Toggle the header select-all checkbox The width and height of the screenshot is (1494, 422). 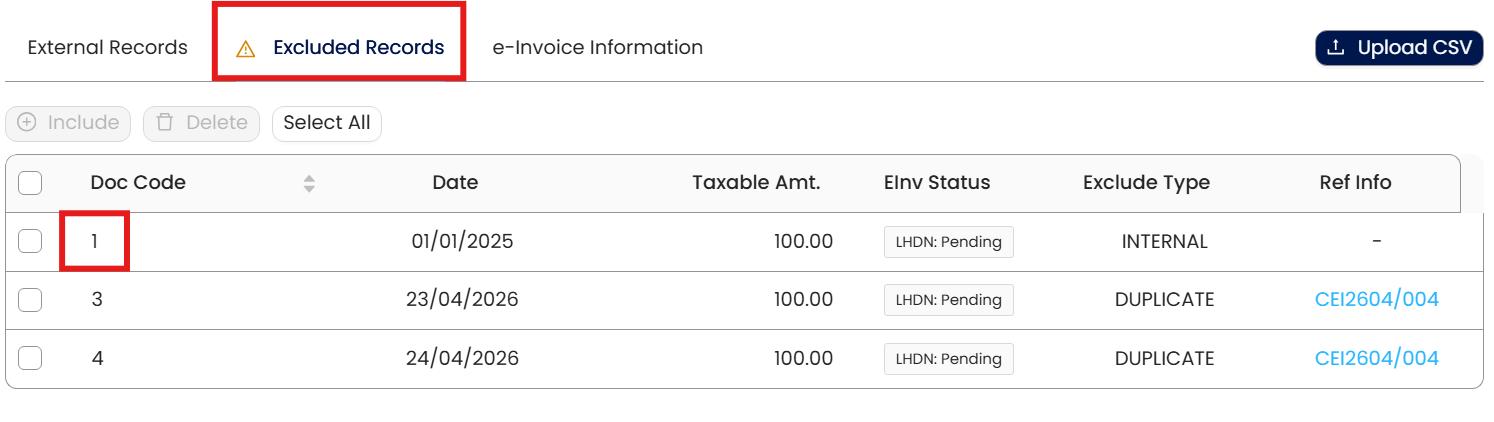point(30,183)
